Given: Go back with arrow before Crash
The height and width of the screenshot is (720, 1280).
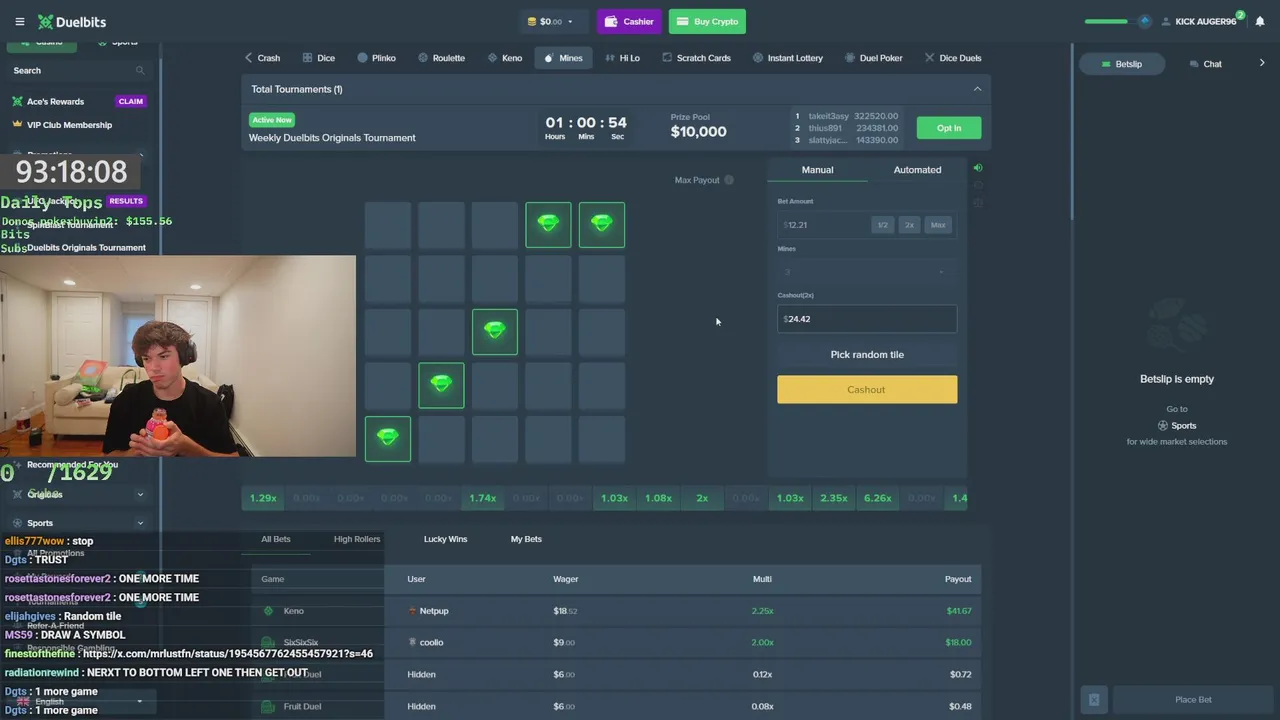Looking at the screenshot, I should point(248,58).
